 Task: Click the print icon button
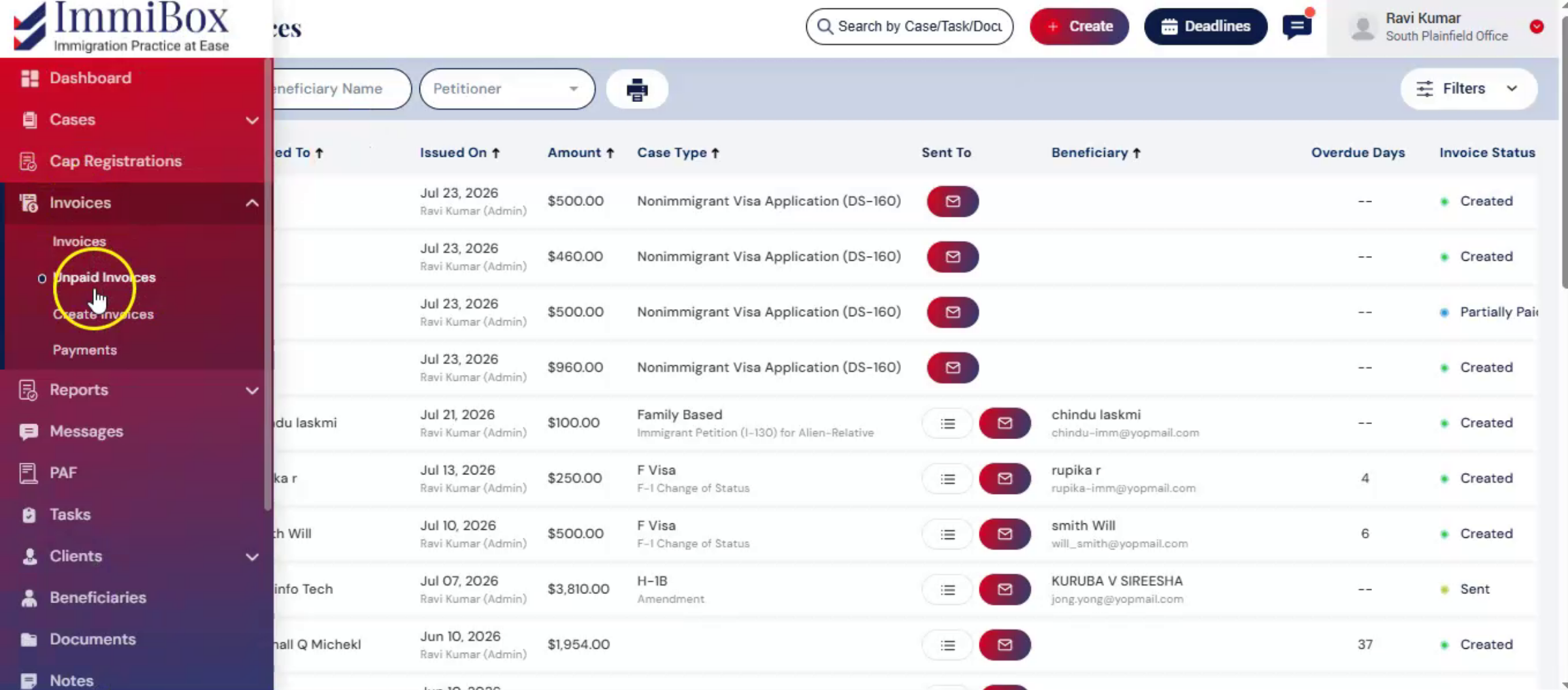coord(637,90)
